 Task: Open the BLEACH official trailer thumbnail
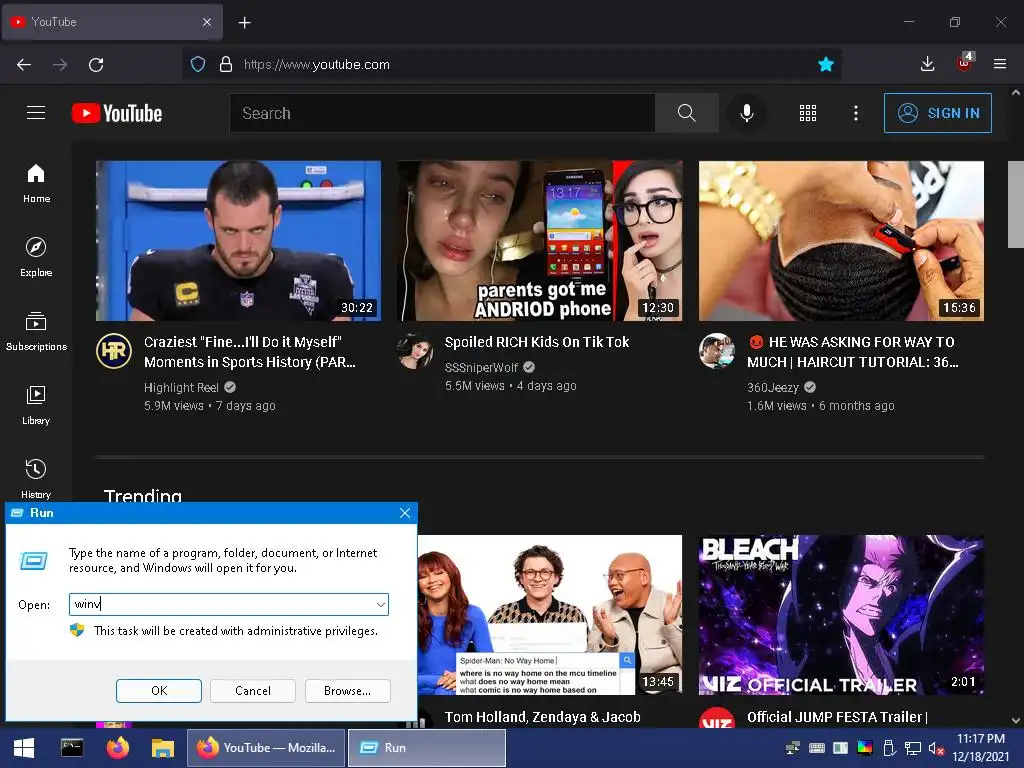point(841,615)
